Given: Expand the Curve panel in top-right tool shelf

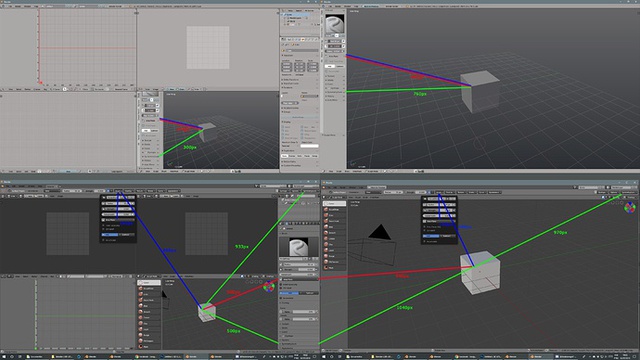Looking at the screenshot, I should [335, 84].
